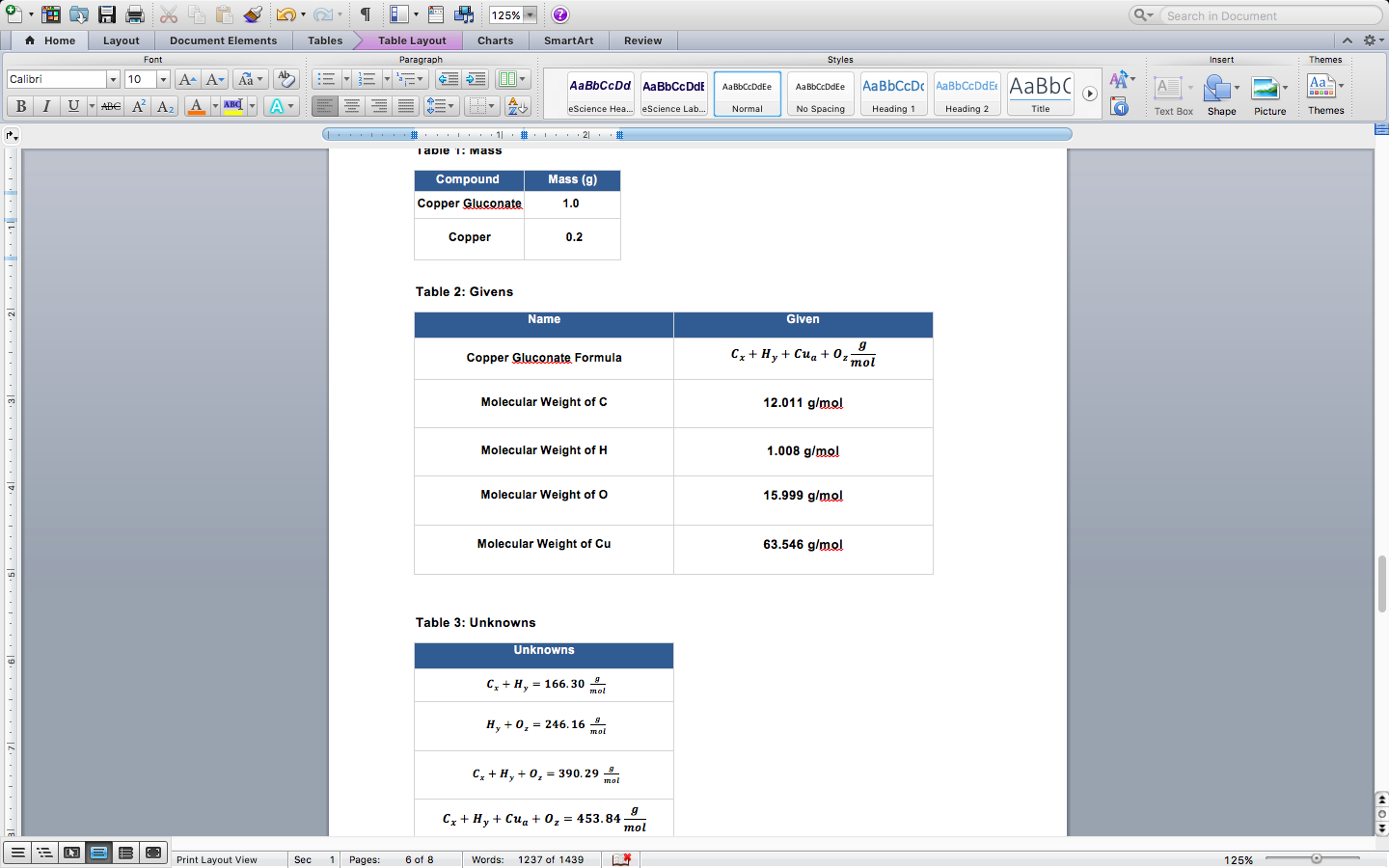Save the document using the toolbar icon
1389x868 pixels.
106,14
